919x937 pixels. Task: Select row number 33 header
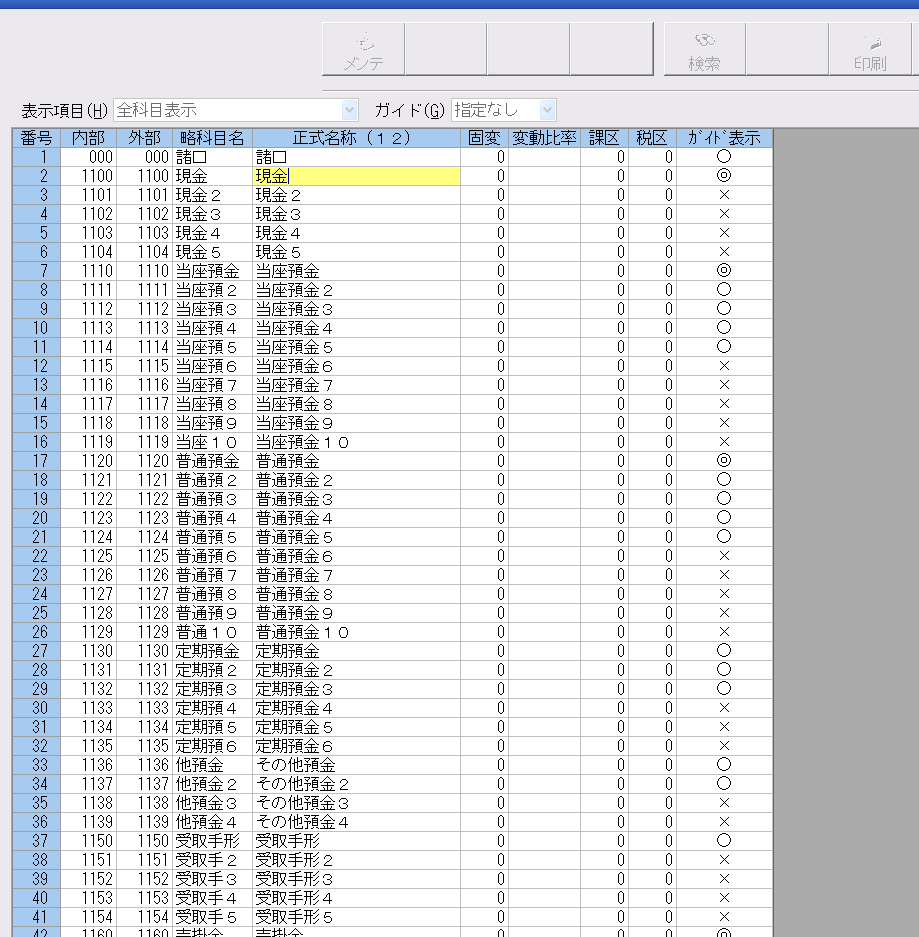coord(38,765)
